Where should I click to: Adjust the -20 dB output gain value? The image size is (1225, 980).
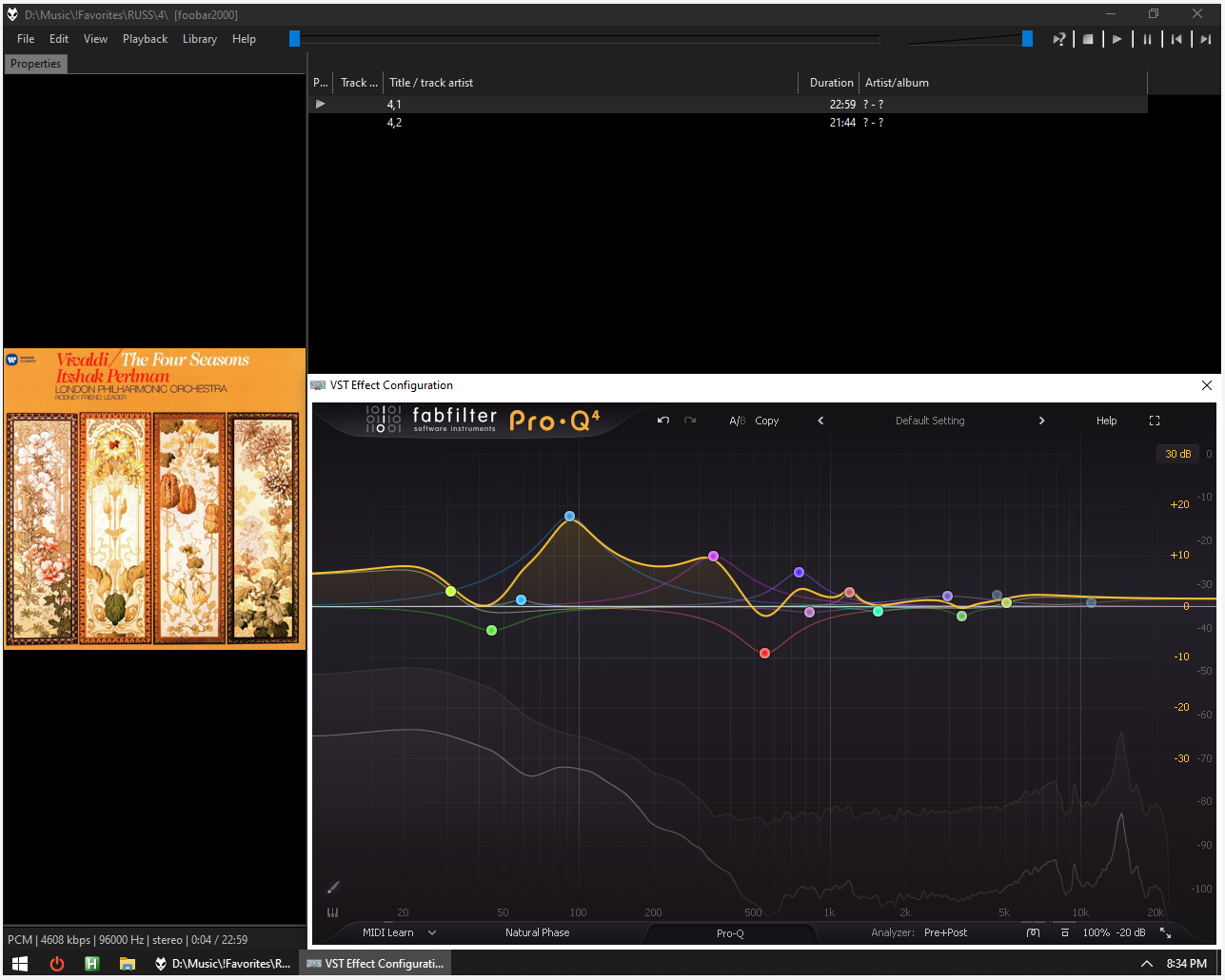tap(1131, 932)
